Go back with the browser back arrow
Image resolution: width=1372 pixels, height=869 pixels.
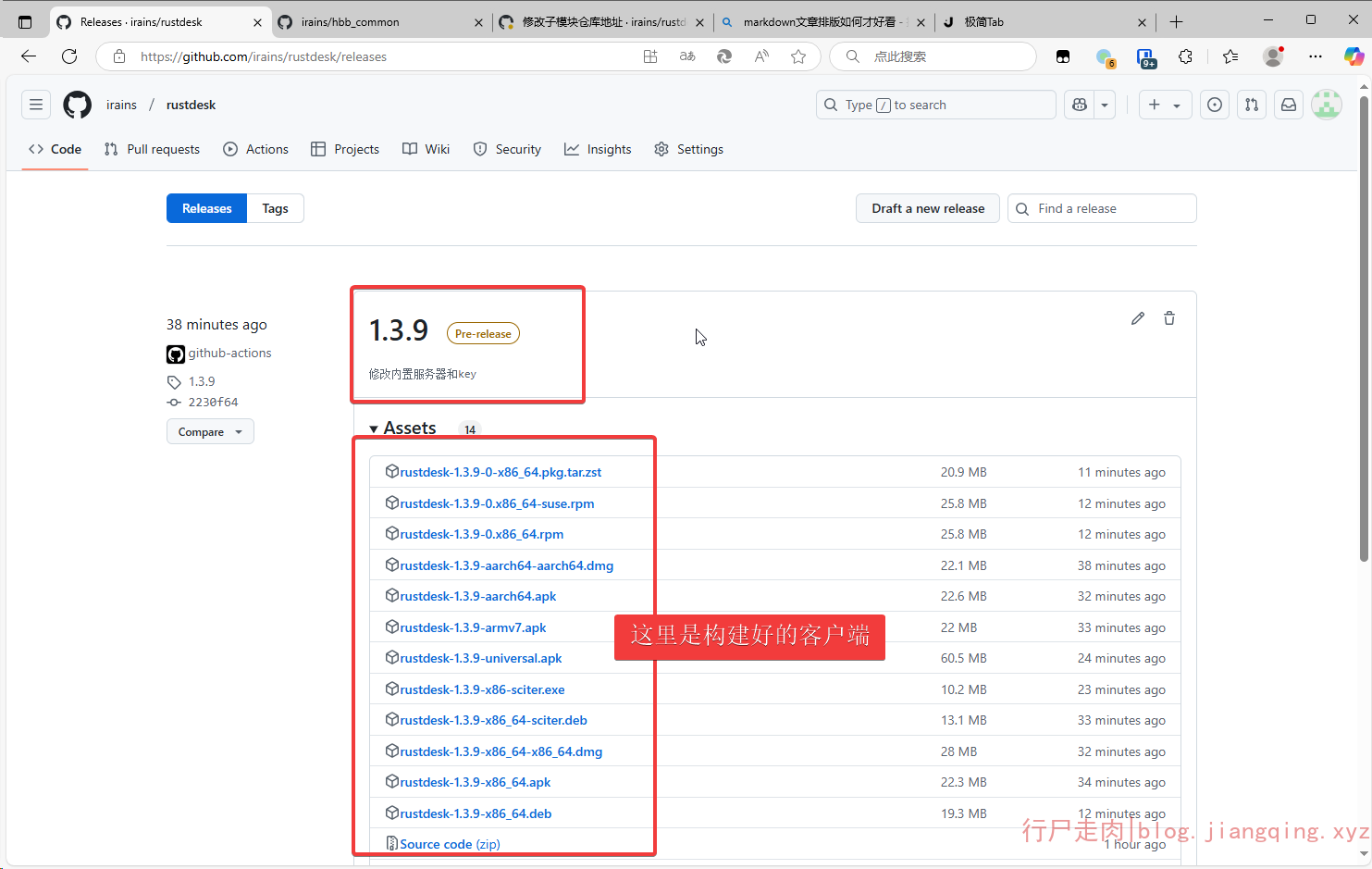click(29, 56)
